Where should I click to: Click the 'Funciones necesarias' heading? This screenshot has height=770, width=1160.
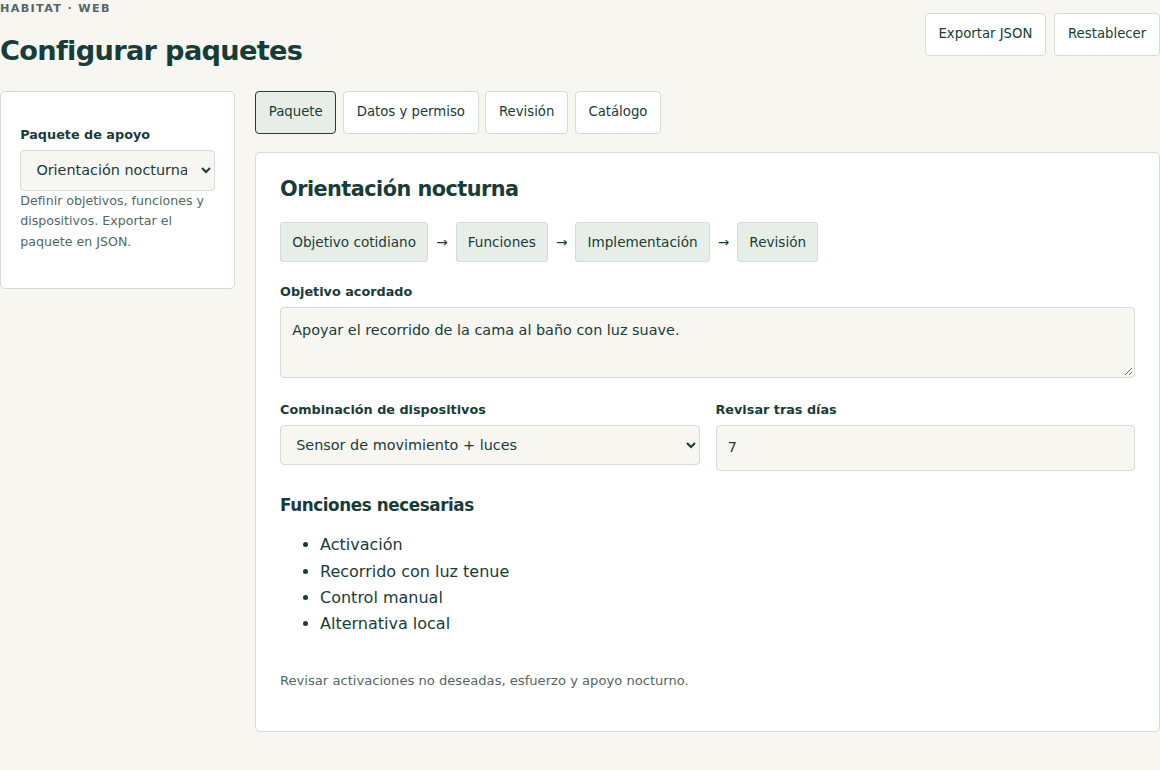click(x=377, y=505)
